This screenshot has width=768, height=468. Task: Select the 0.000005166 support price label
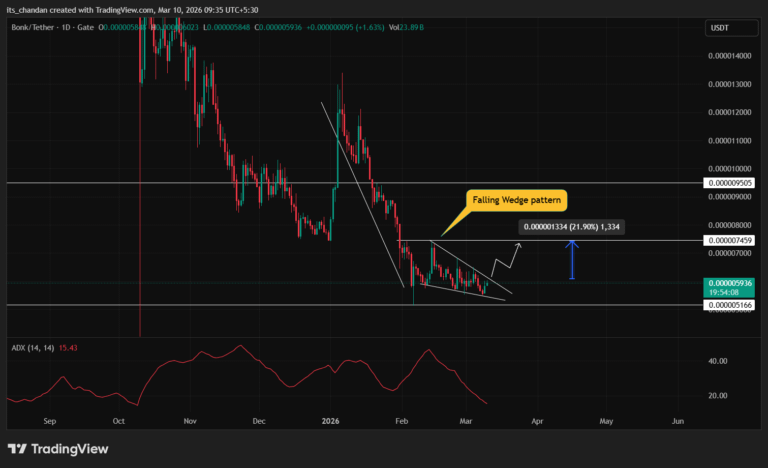coord(729,305)
